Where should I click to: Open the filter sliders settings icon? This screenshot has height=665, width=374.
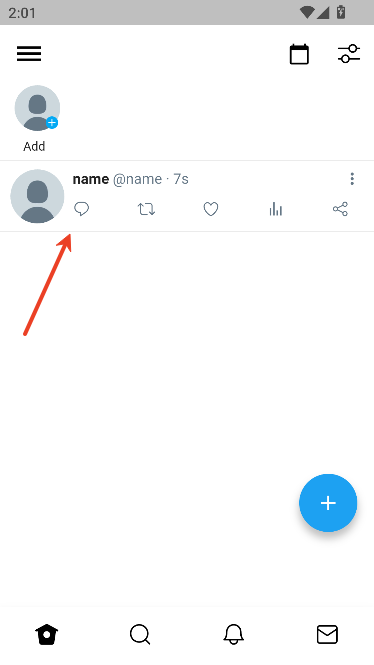349,54
